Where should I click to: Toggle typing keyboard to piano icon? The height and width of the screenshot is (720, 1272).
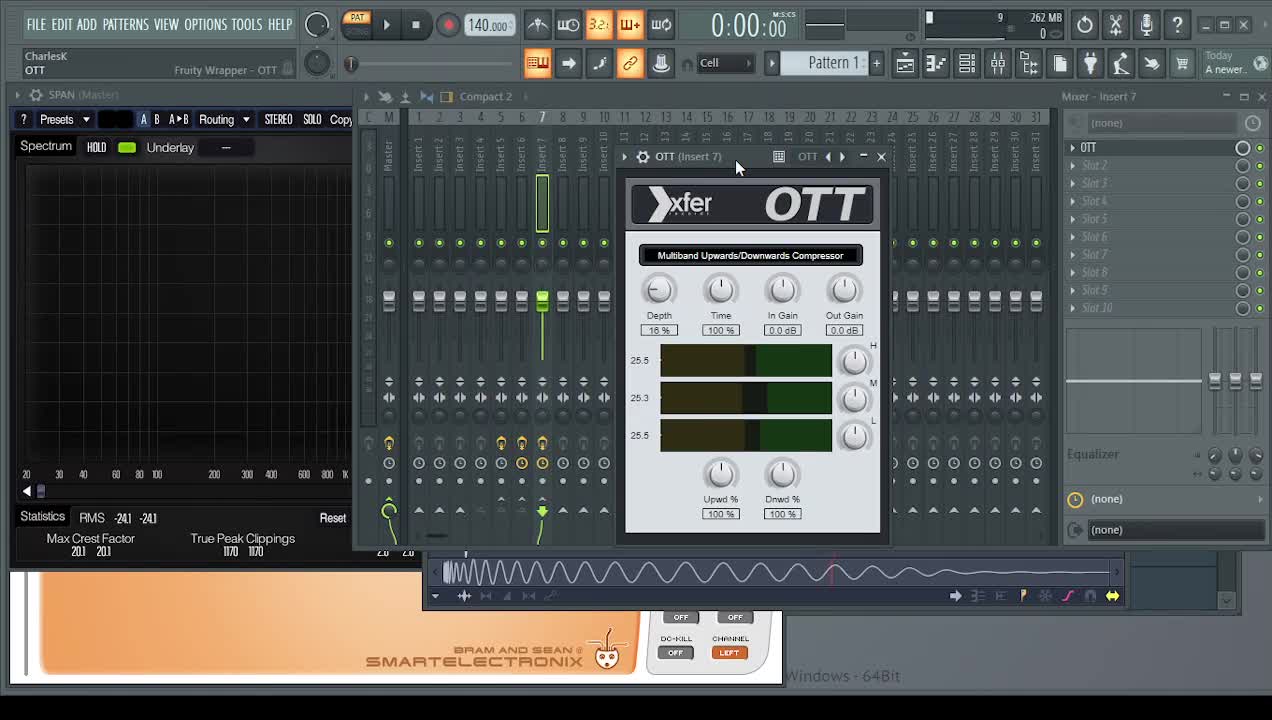coord(537,64)
